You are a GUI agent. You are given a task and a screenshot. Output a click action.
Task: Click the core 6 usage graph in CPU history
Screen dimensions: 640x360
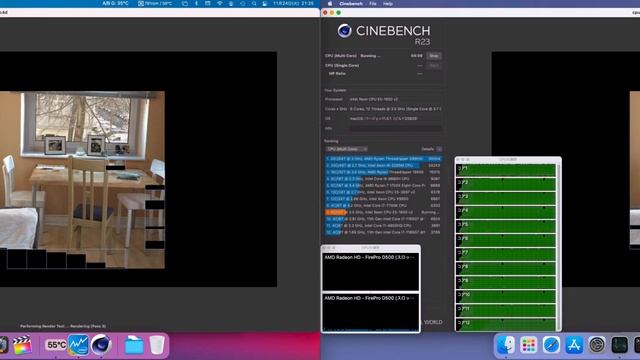[506, 240]
